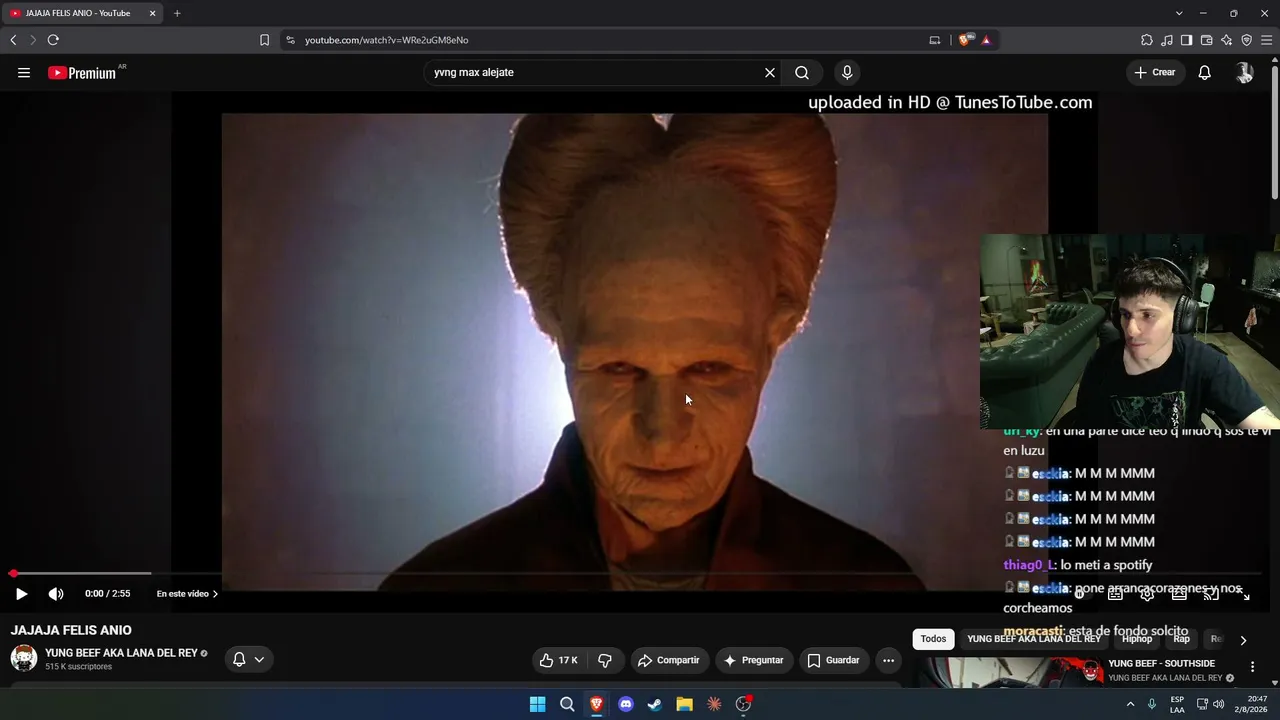
Task: Open the media playback control icon
Action: click(x=1167, y=40)
